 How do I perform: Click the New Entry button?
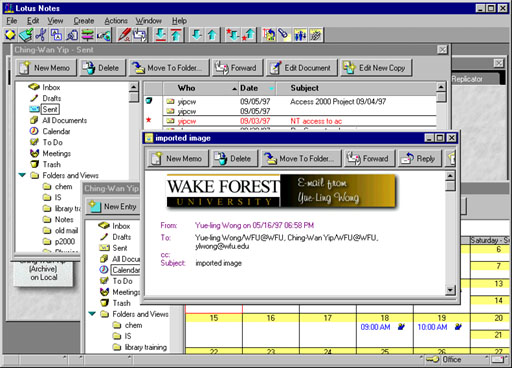tap(113, 207)
